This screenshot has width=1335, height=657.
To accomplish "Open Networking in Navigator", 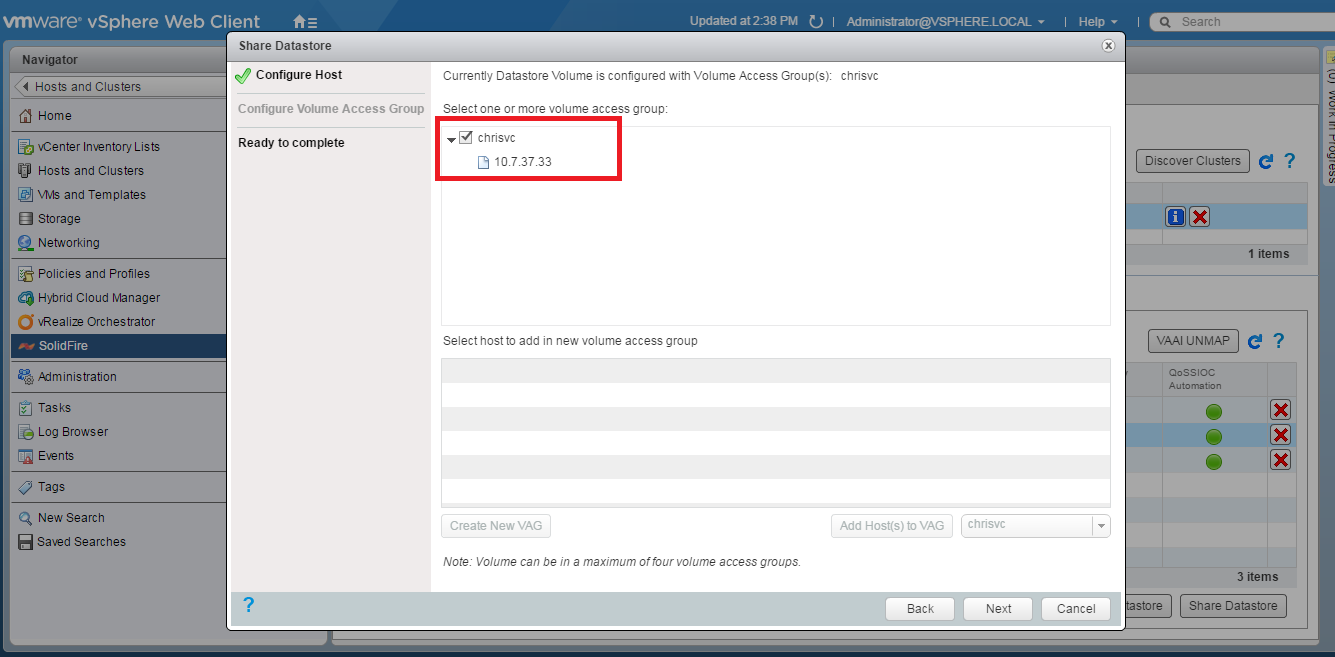I will click(69, 243).
